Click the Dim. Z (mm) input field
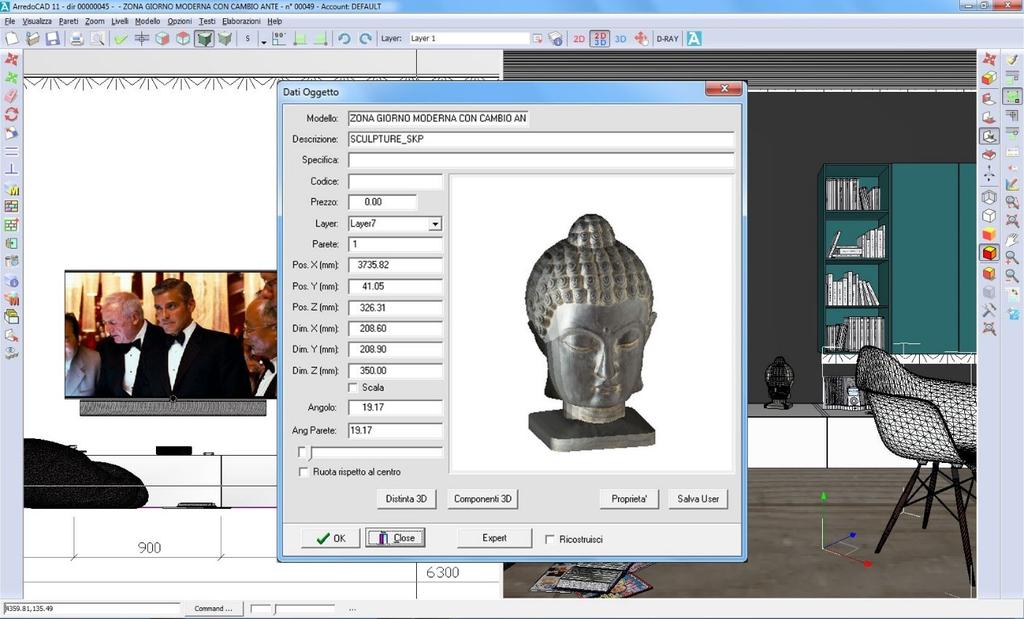The image size is (1024, 619). (x=395, y=371)
